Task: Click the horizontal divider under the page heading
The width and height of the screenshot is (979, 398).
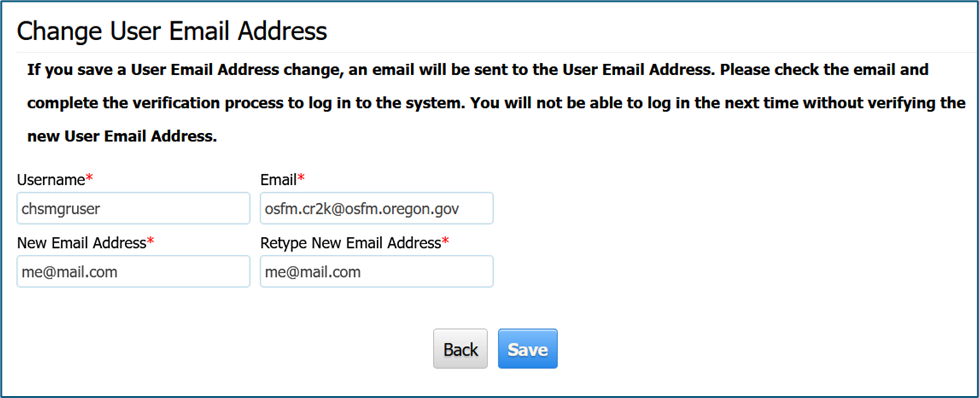Action: tap(490, 52)
